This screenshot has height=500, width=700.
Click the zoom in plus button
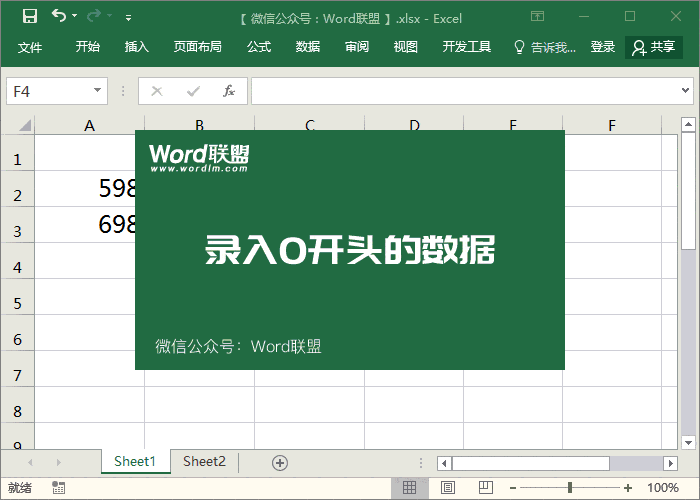pyautogui.click(x=628, y=488)
